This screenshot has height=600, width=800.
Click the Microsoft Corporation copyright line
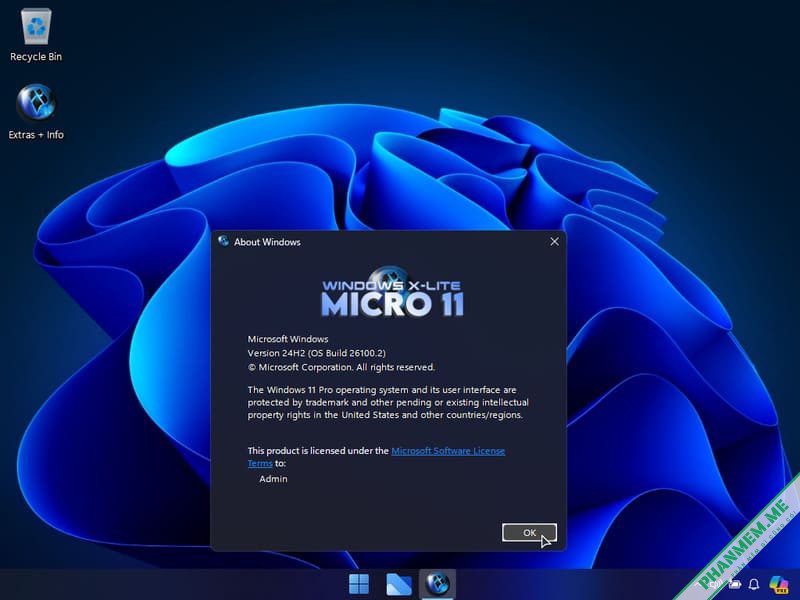(341, 367)
